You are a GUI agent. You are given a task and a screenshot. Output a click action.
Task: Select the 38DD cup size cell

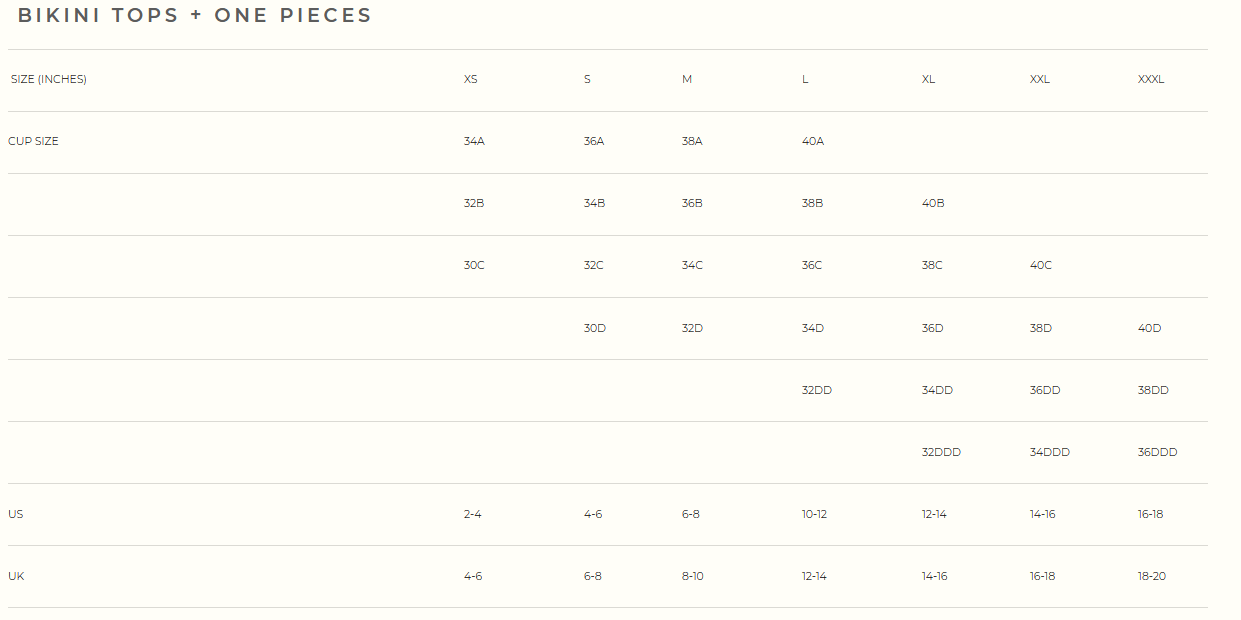(x=1153, y=391)
